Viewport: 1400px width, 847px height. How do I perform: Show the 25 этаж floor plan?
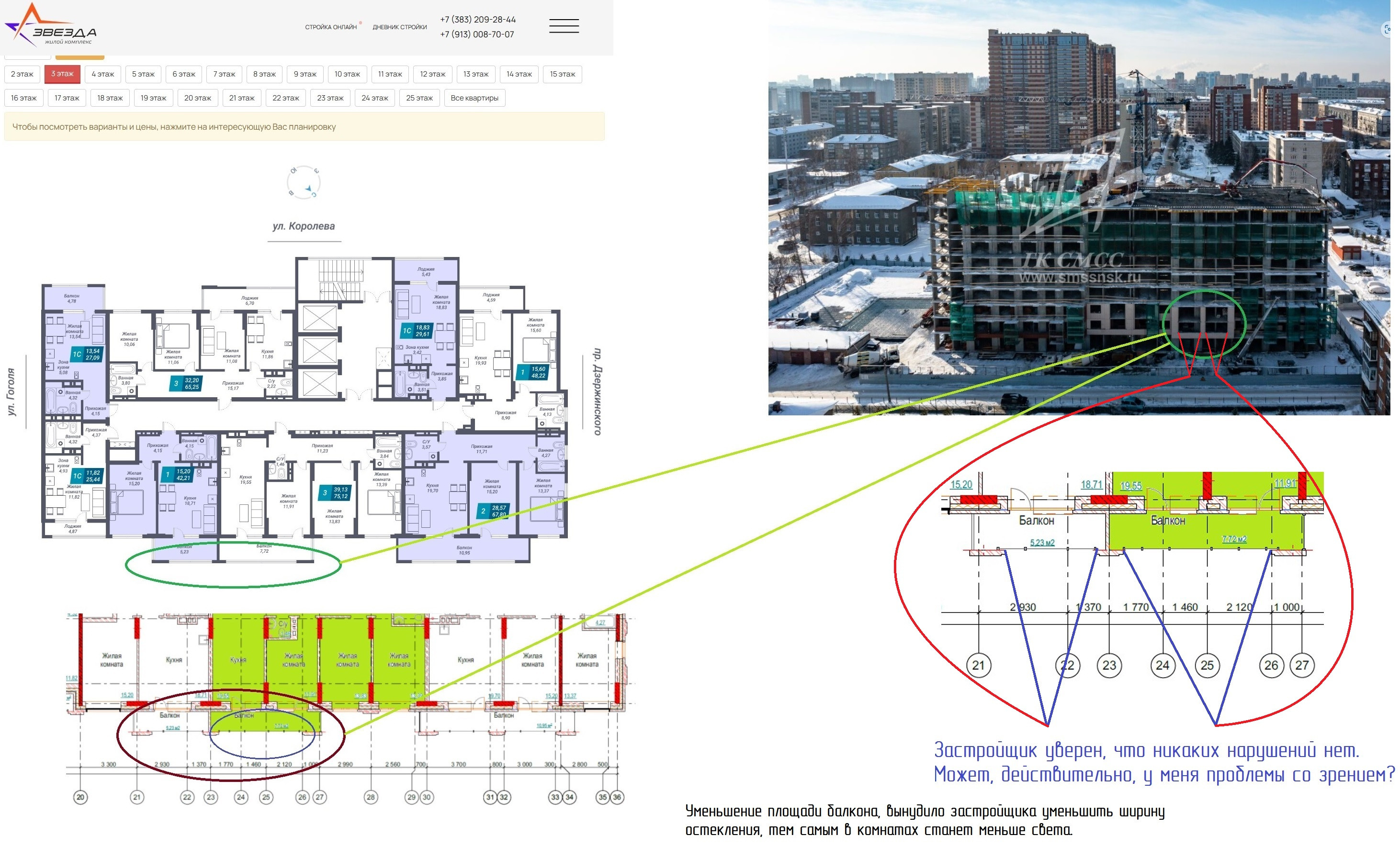(419, 98)
